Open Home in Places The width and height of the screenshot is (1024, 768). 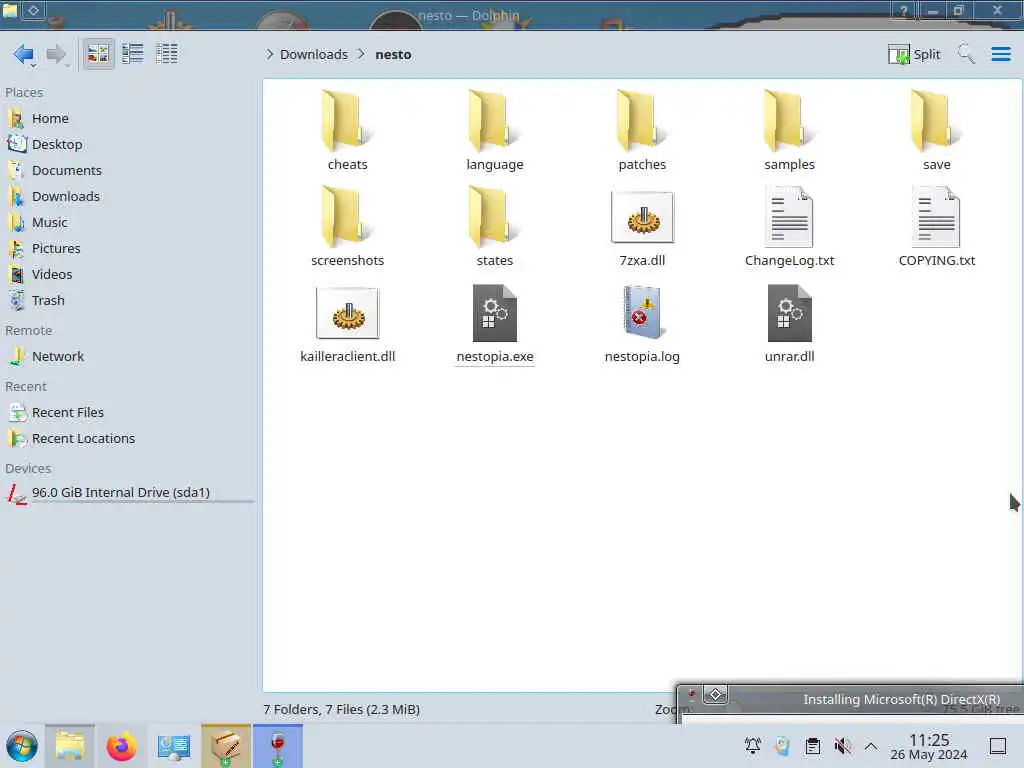pyautogui.click(x=128, y=118)
